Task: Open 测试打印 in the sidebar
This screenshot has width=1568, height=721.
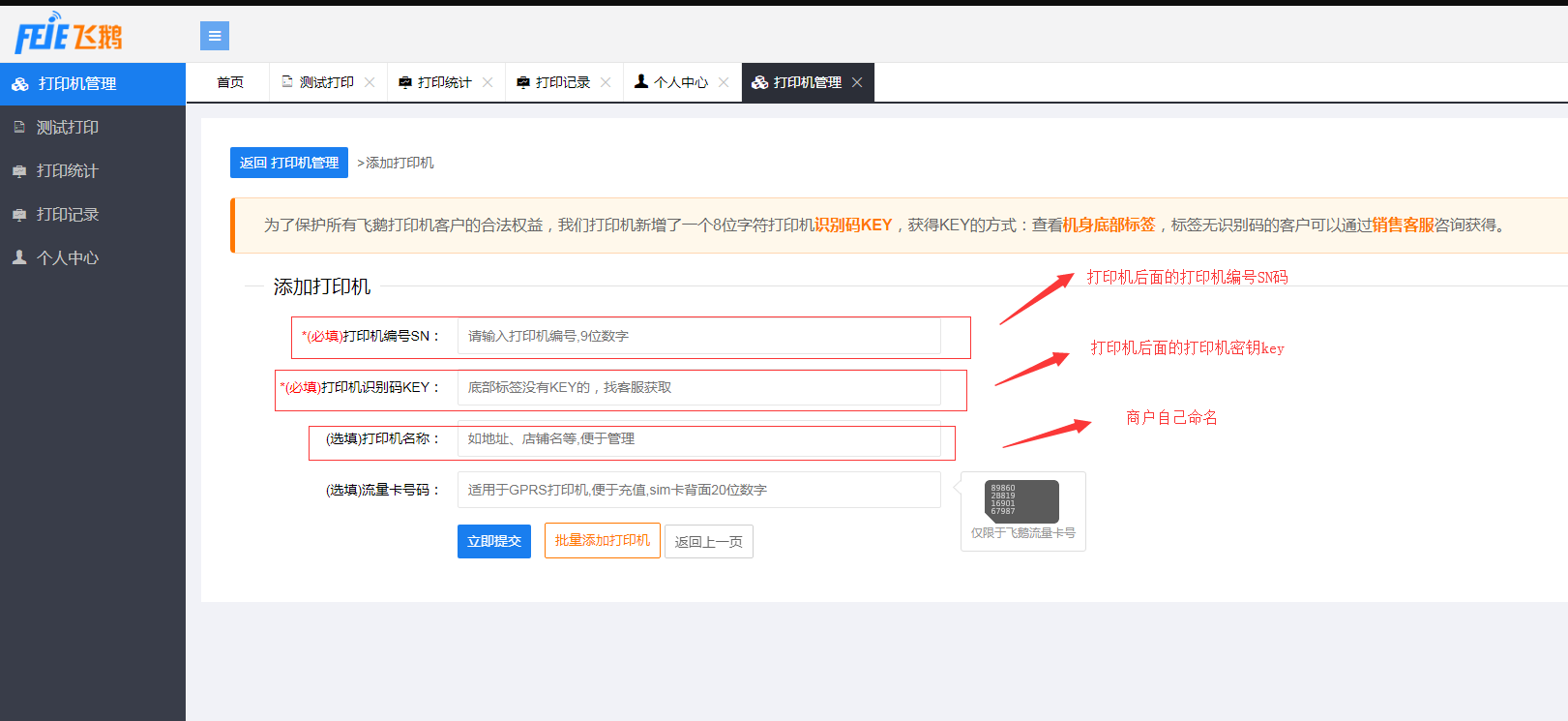Action: pyautogui.click(x=93, y=127)
